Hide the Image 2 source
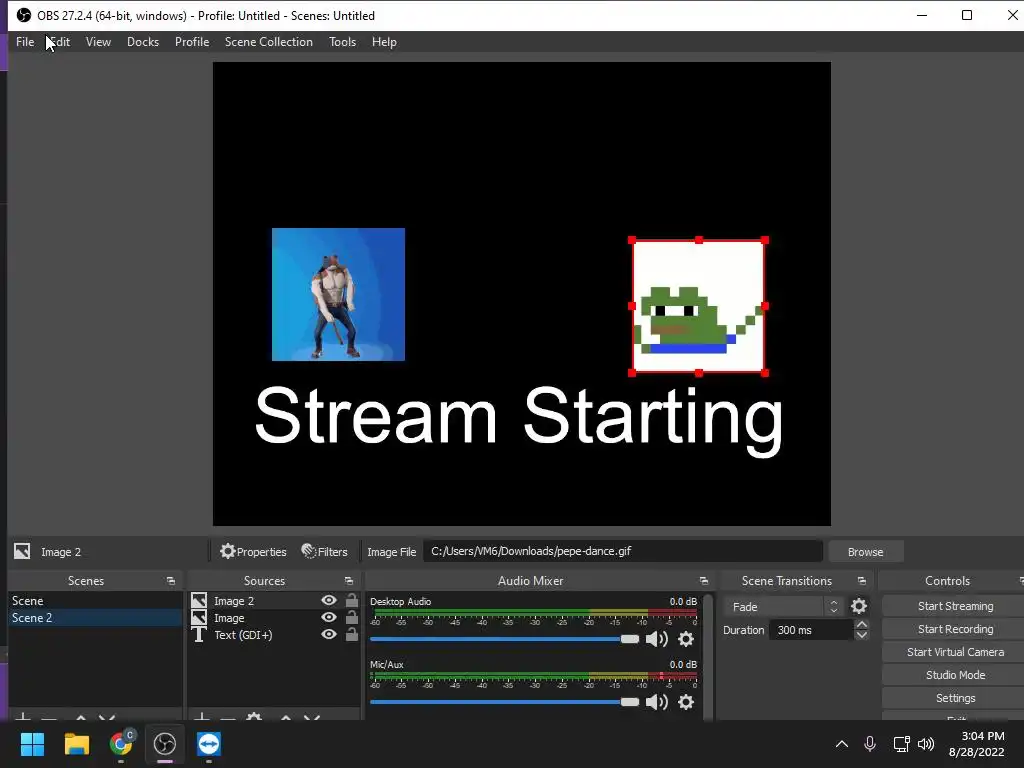The width and height of the screenshot is (1024, 768). pos(329,600)
